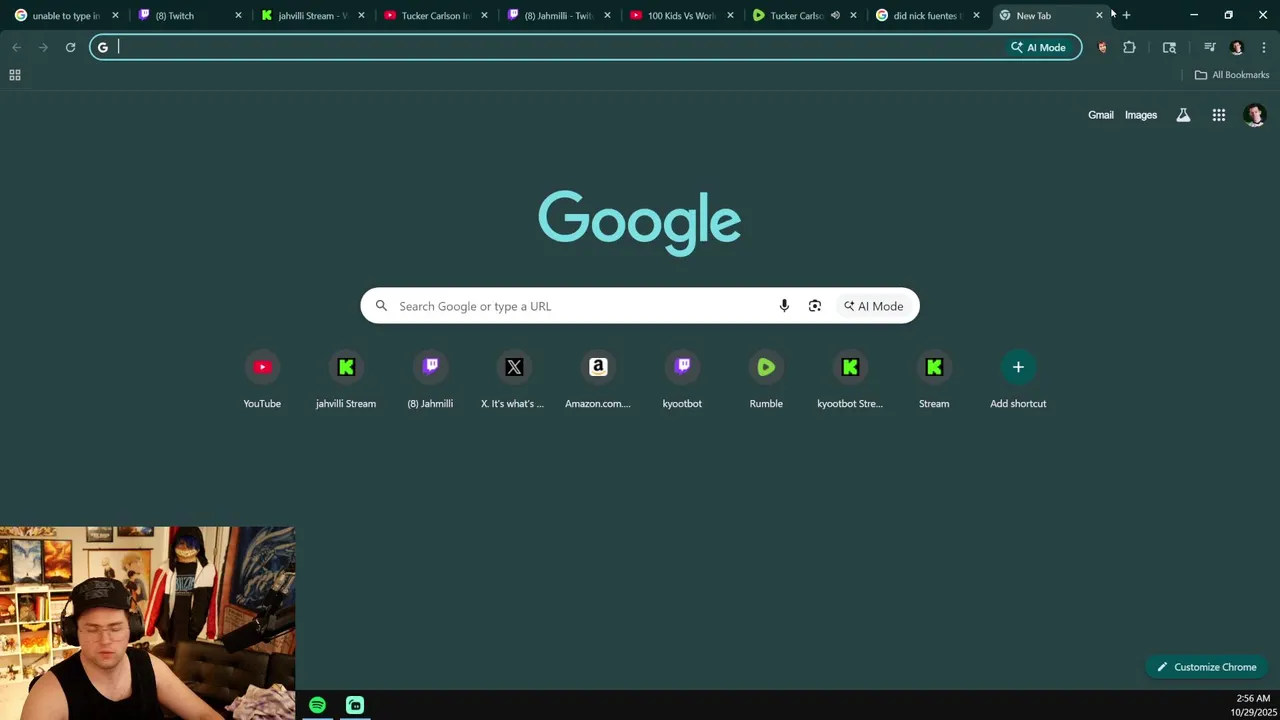
Task: Open the green bot app in taskbar
Action: point(355,705)
